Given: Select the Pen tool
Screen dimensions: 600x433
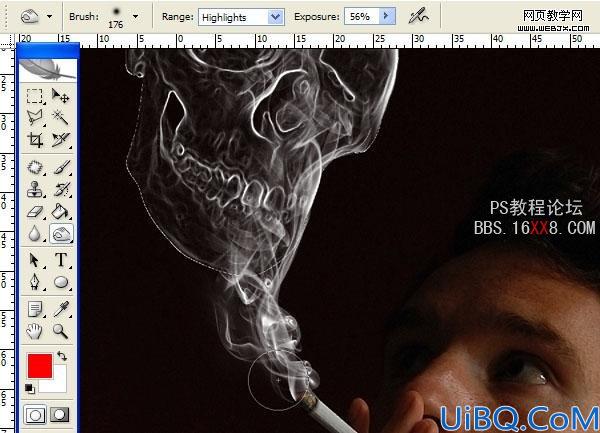Looking at the screenshot, I should tap(35, 283).
